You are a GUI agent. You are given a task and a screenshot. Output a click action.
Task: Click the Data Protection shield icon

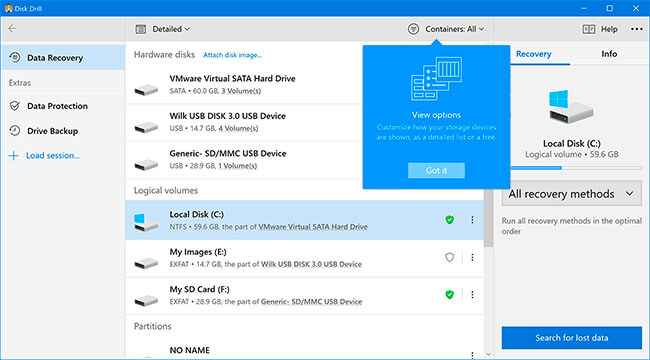tap(15, 106)
